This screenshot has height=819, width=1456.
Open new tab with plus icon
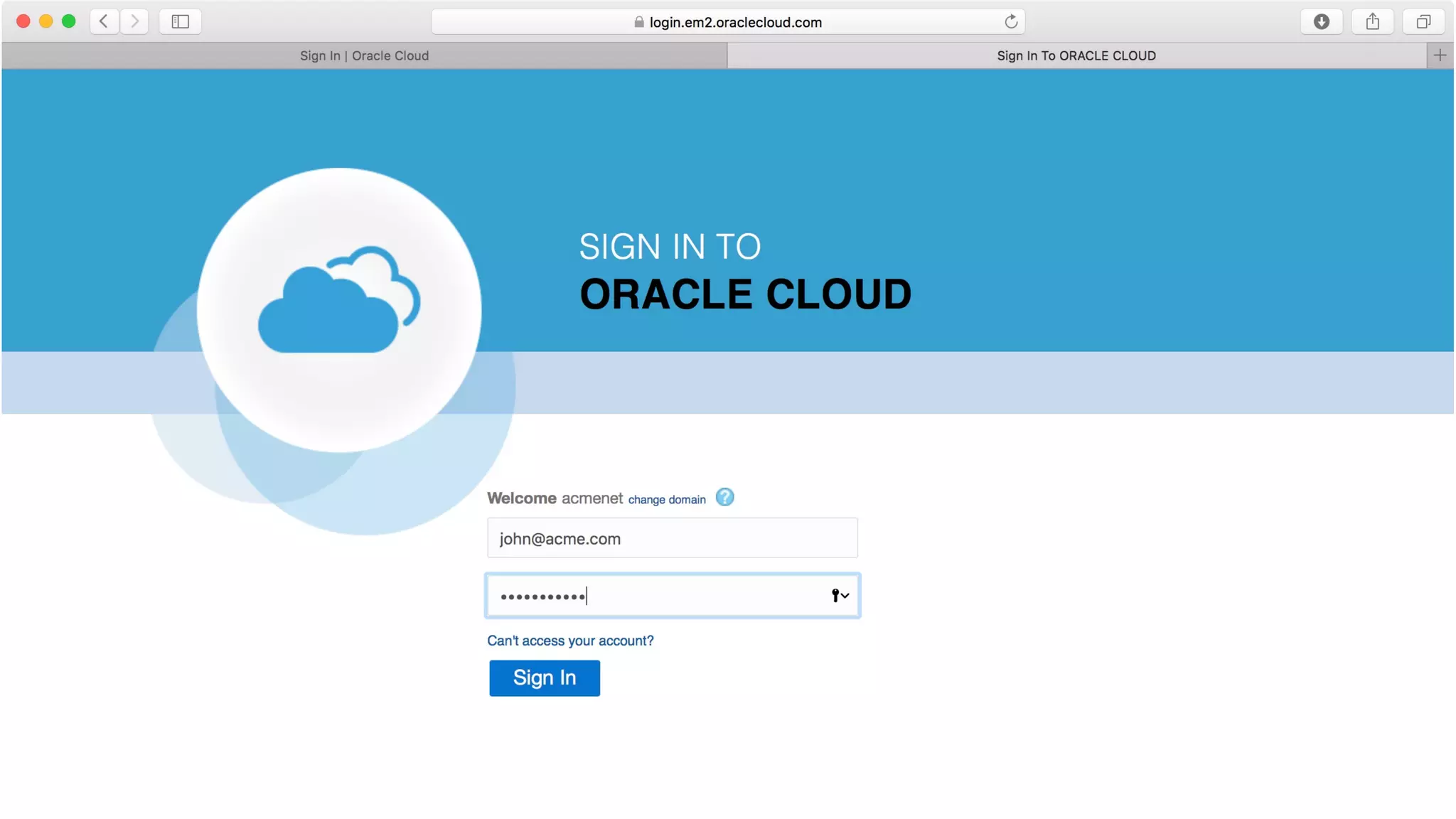(1440, 55)
